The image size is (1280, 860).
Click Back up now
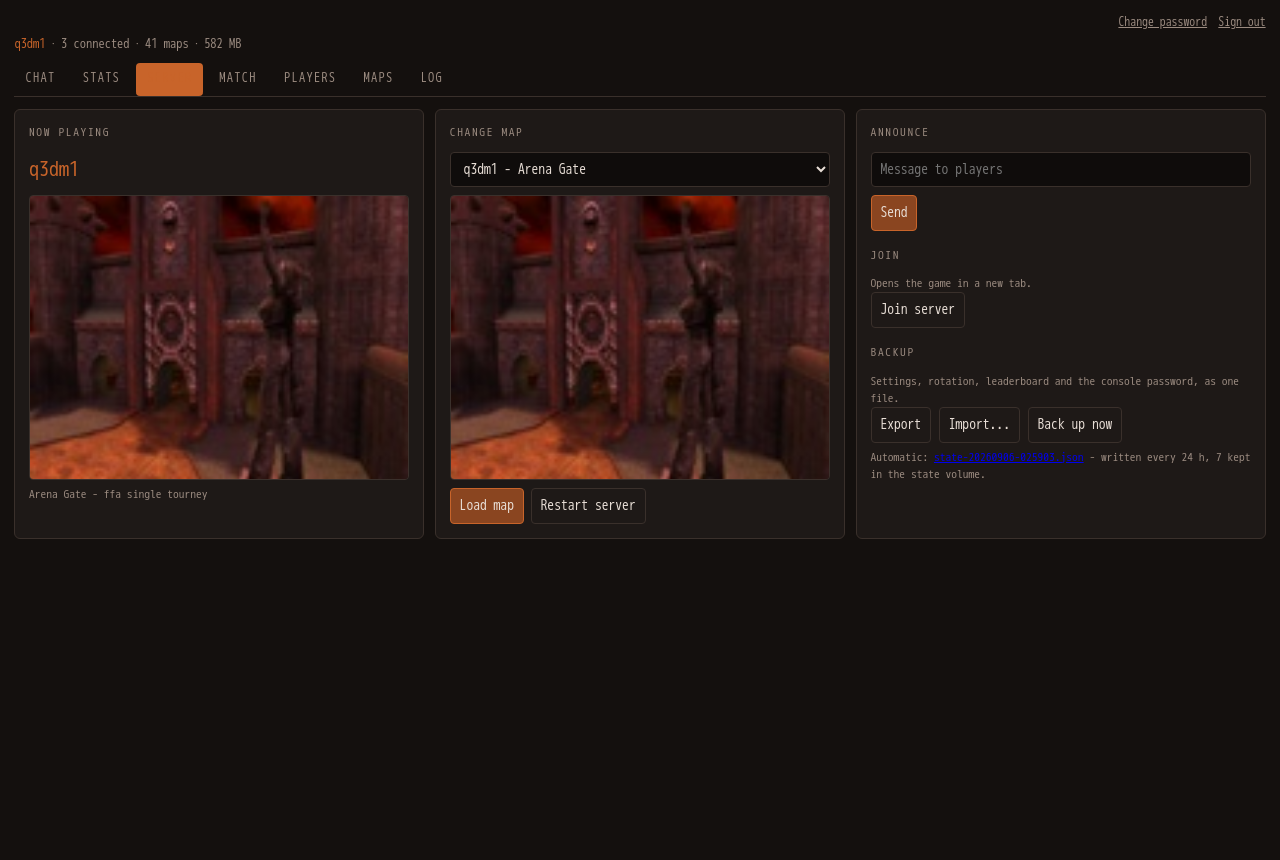1075,425
